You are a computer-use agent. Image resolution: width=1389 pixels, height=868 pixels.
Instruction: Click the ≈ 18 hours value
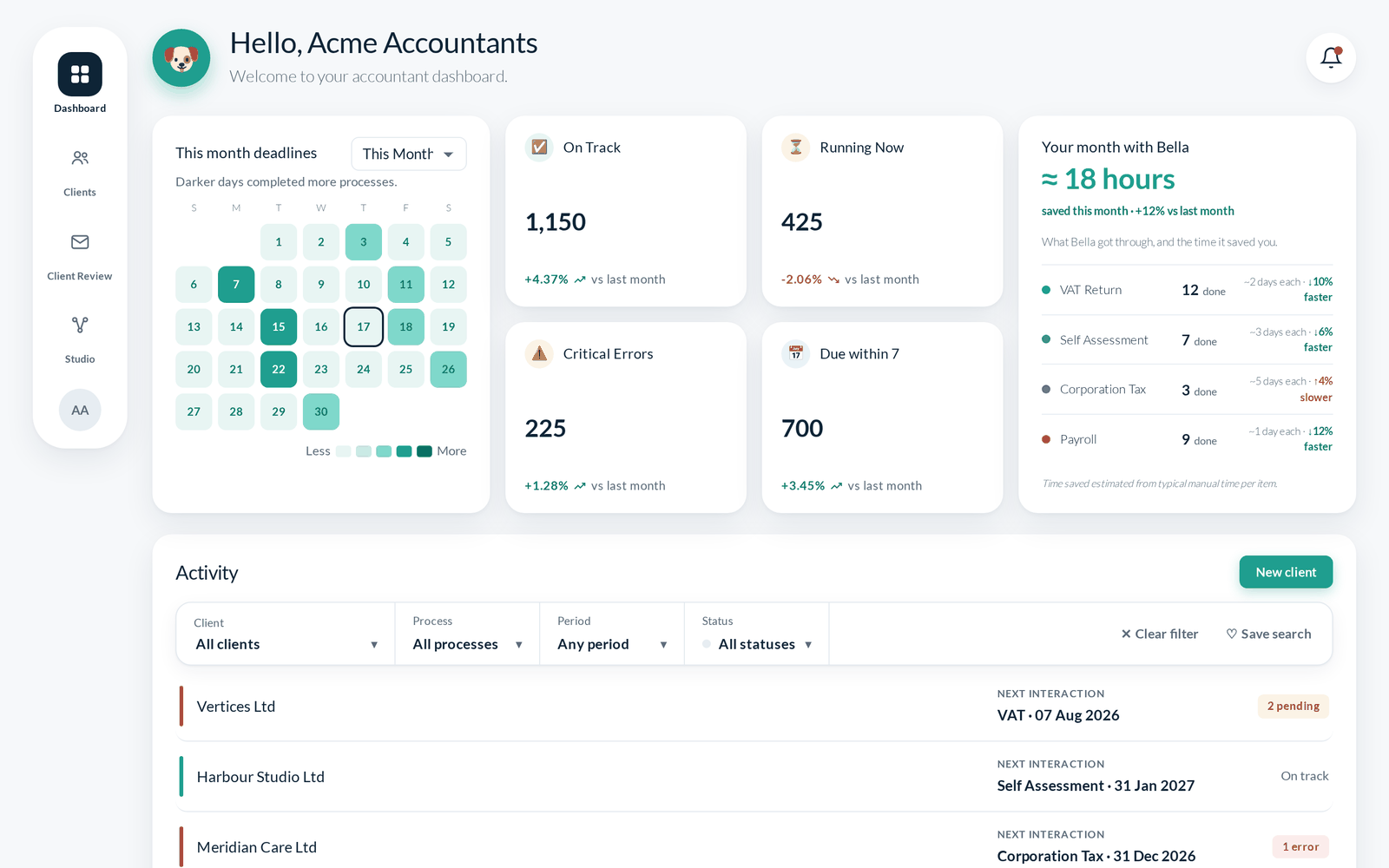pos(1109,180)
